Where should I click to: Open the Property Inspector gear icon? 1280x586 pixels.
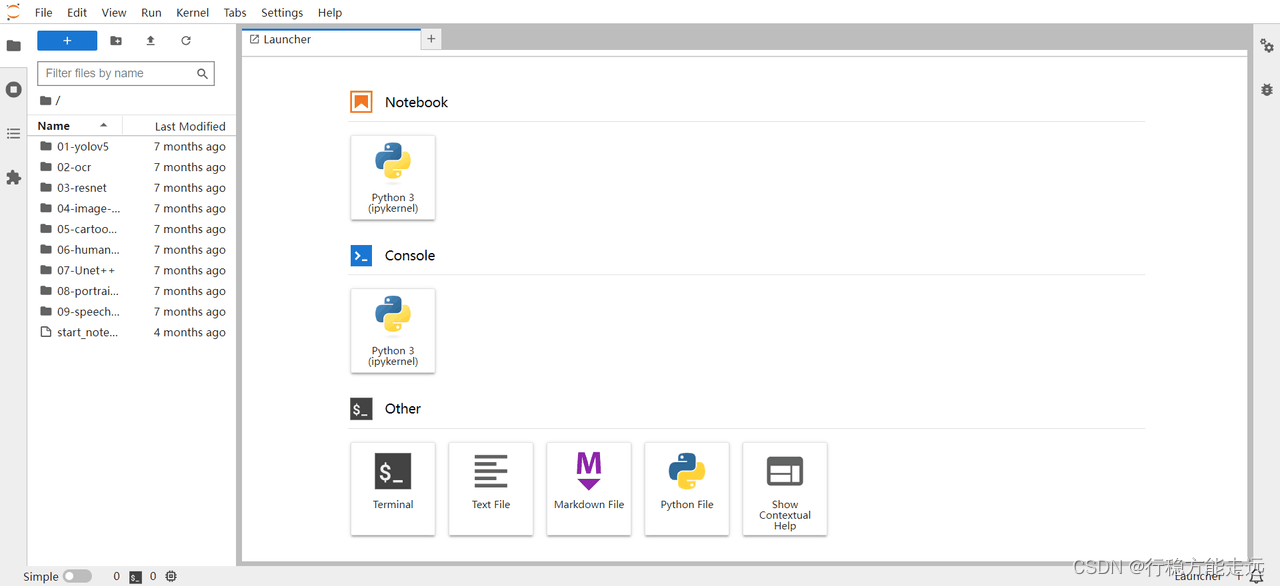(1267, 46)
